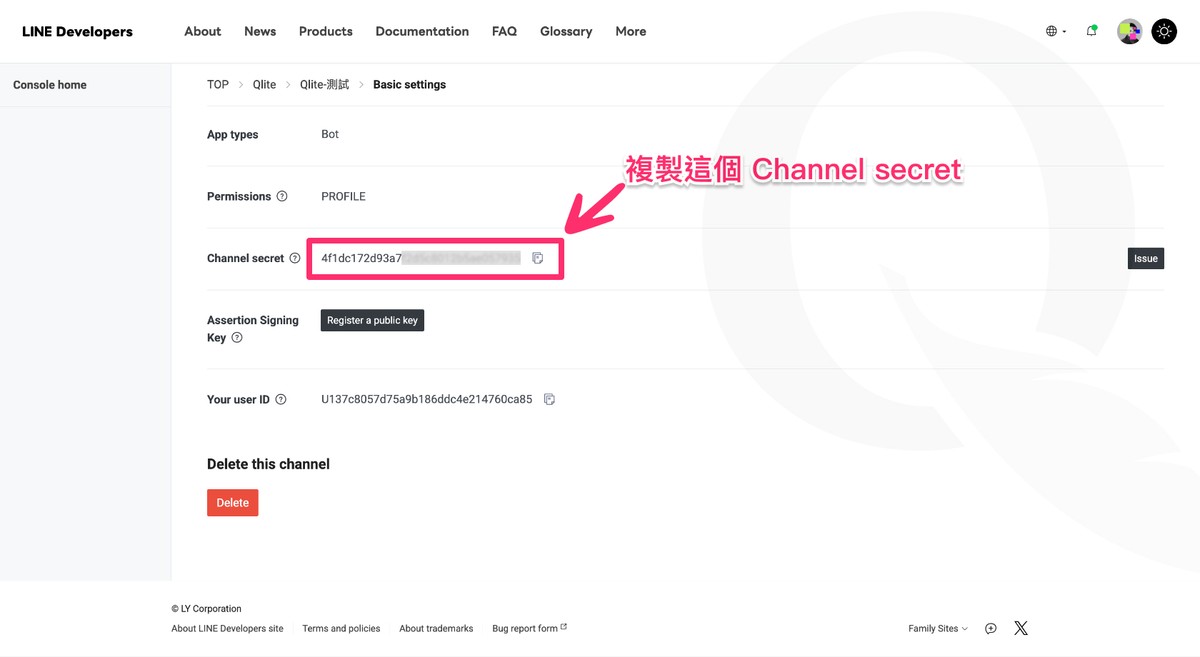Select the user ID text U137c8057d75a9b186ddc4e214760ca85
The height and width of the screenshot is (657, 1200).
pyautogui.click(x=427, y=399)
